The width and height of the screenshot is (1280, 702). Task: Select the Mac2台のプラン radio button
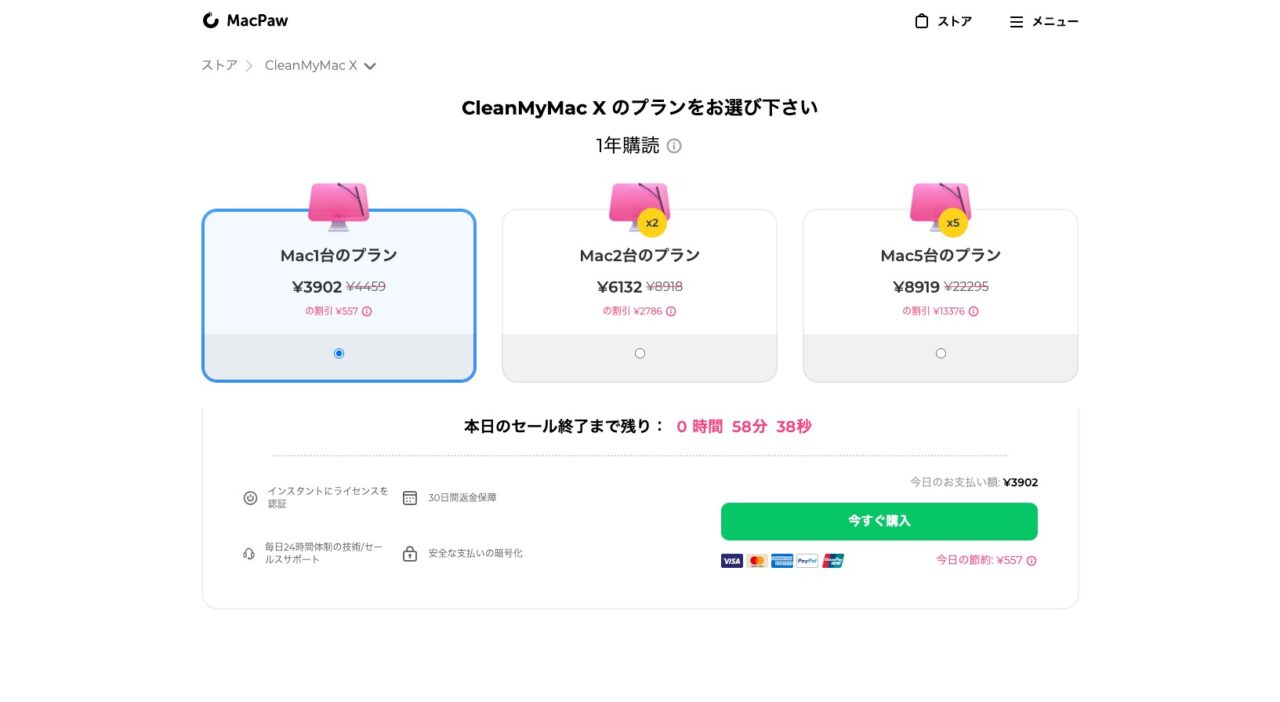[x=640, y=353]
